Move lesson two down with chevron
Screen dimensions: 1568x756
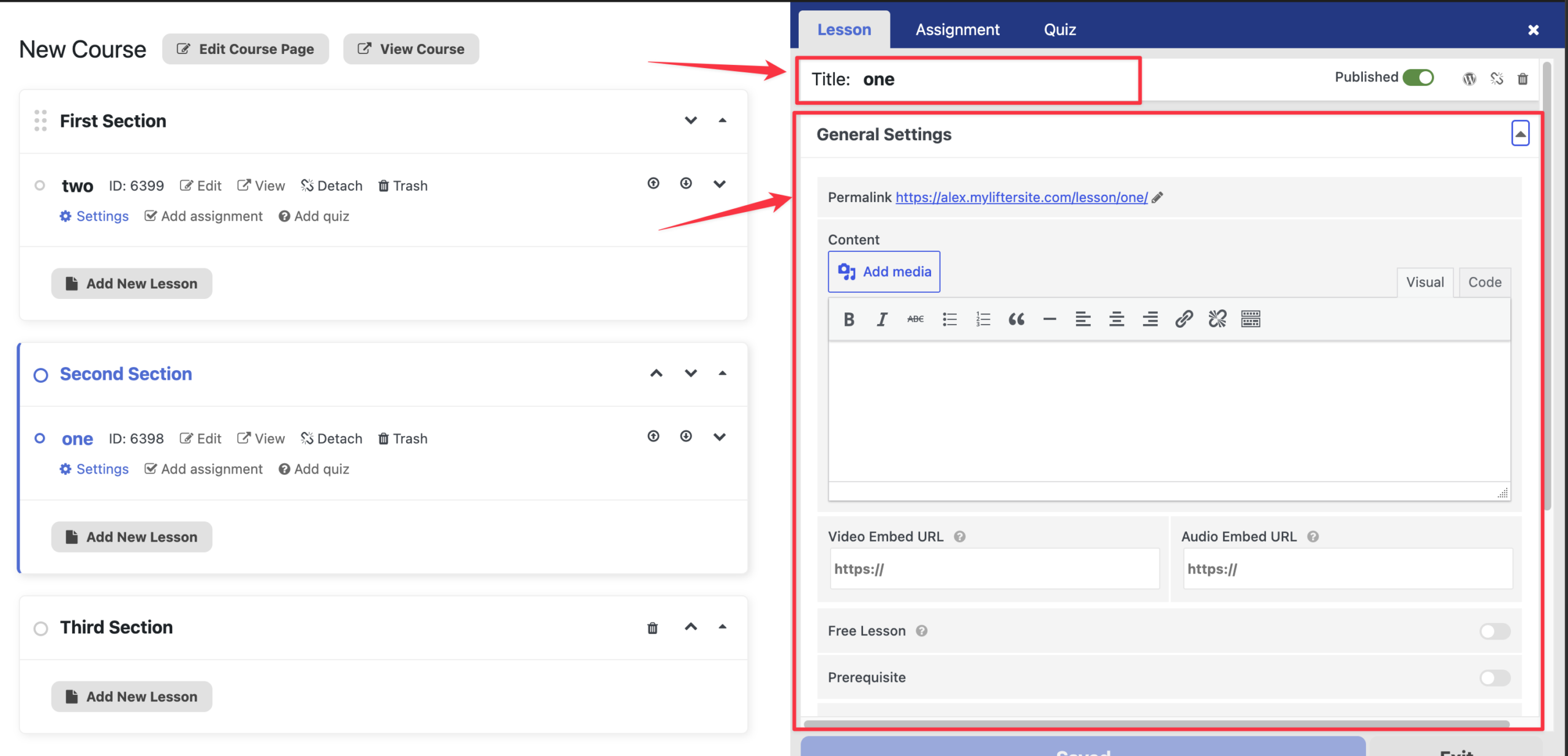tap(720, 184)
